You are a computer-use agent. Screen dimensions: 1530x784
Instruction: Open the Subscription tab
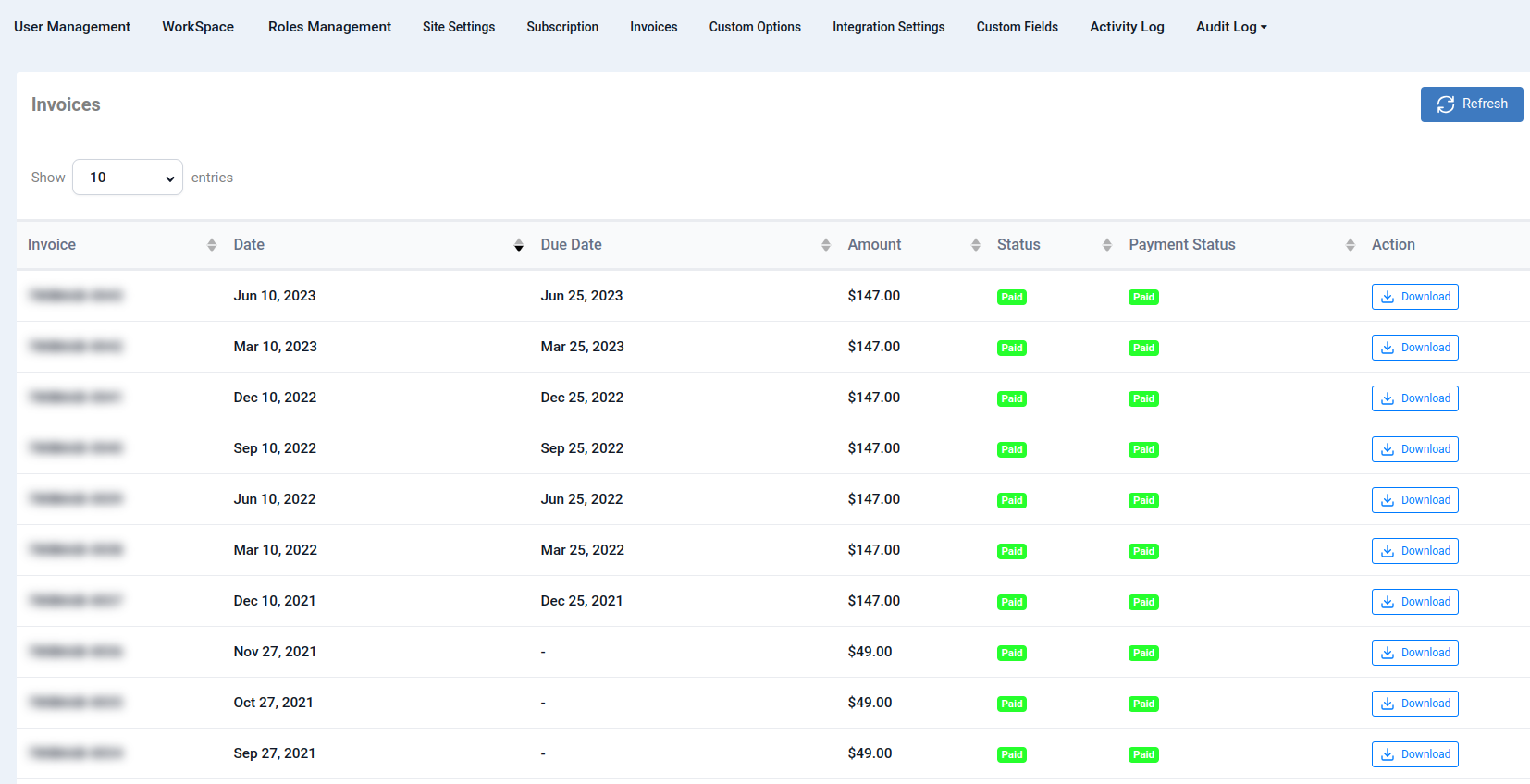pyautogui.click(x=562, y=27)
